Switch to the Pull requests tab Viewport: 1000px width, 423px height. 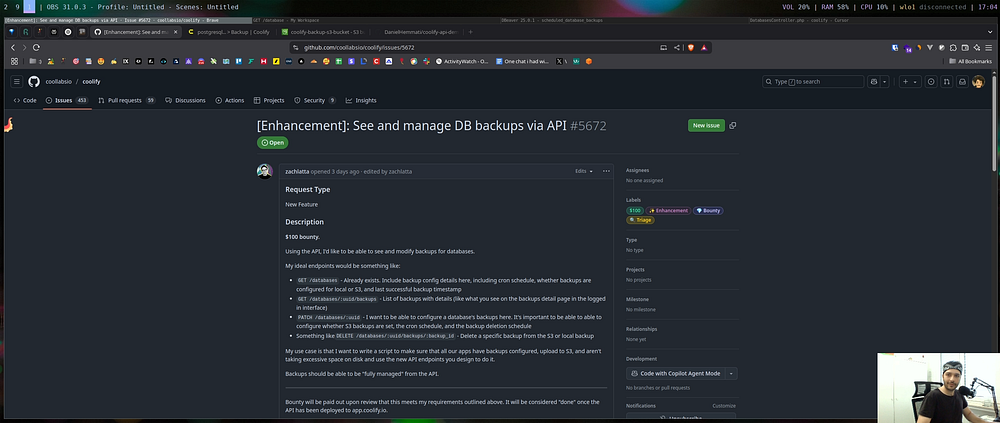126,100
